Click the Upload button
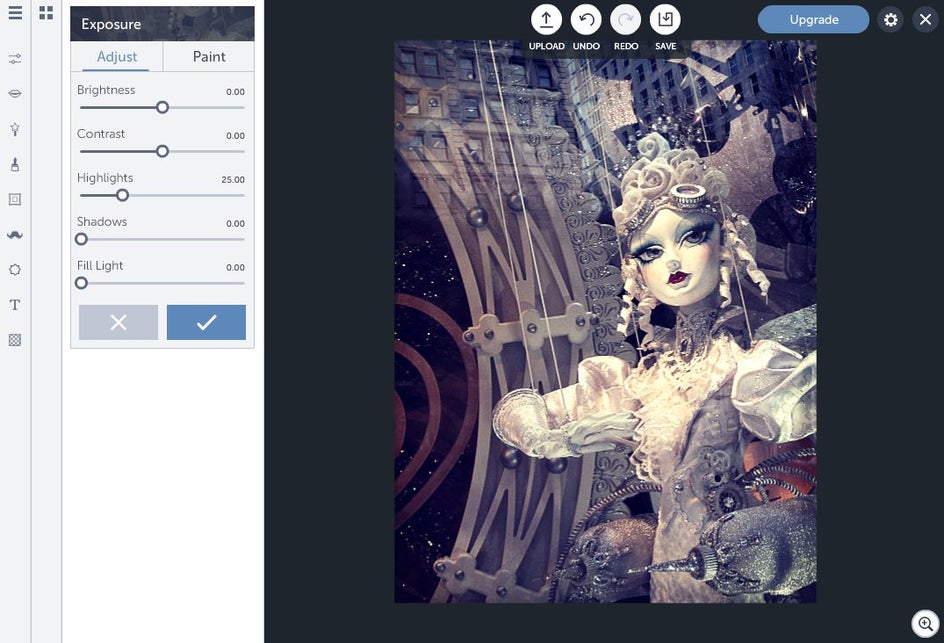Screen dimensions: 944x643 546,19
